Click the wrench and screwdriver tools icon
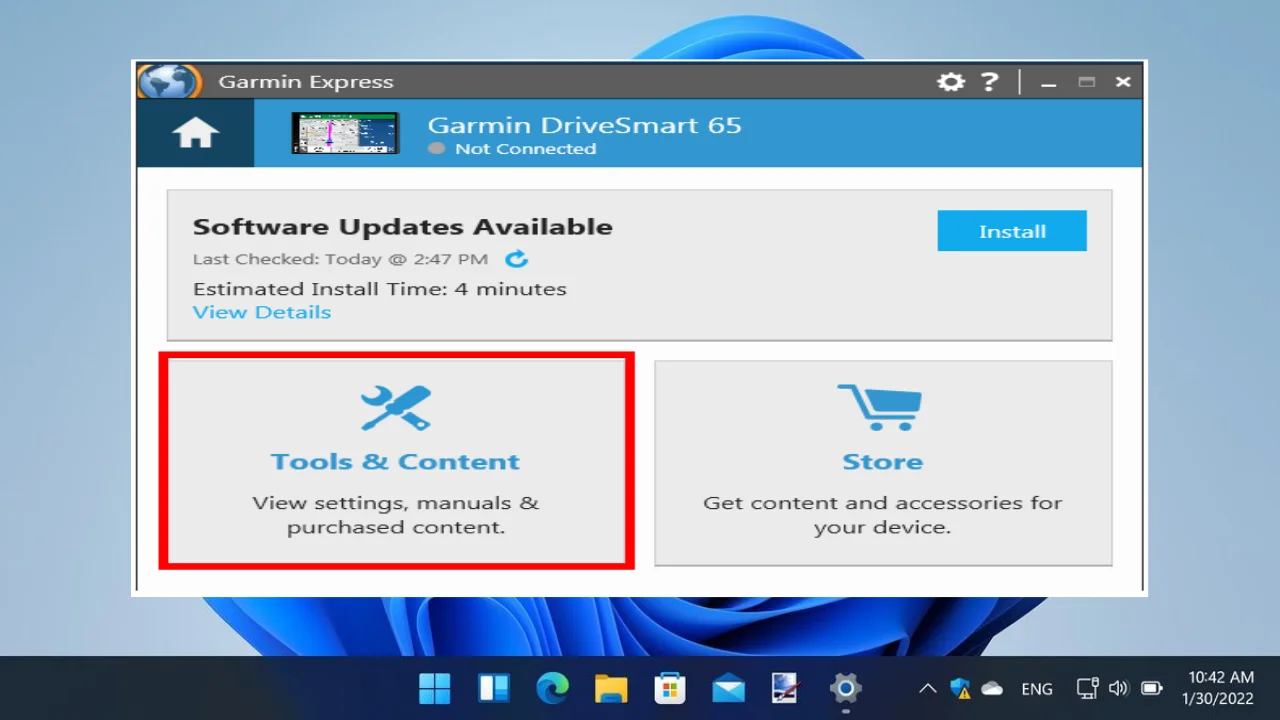1280x720 pixels. 396,408
